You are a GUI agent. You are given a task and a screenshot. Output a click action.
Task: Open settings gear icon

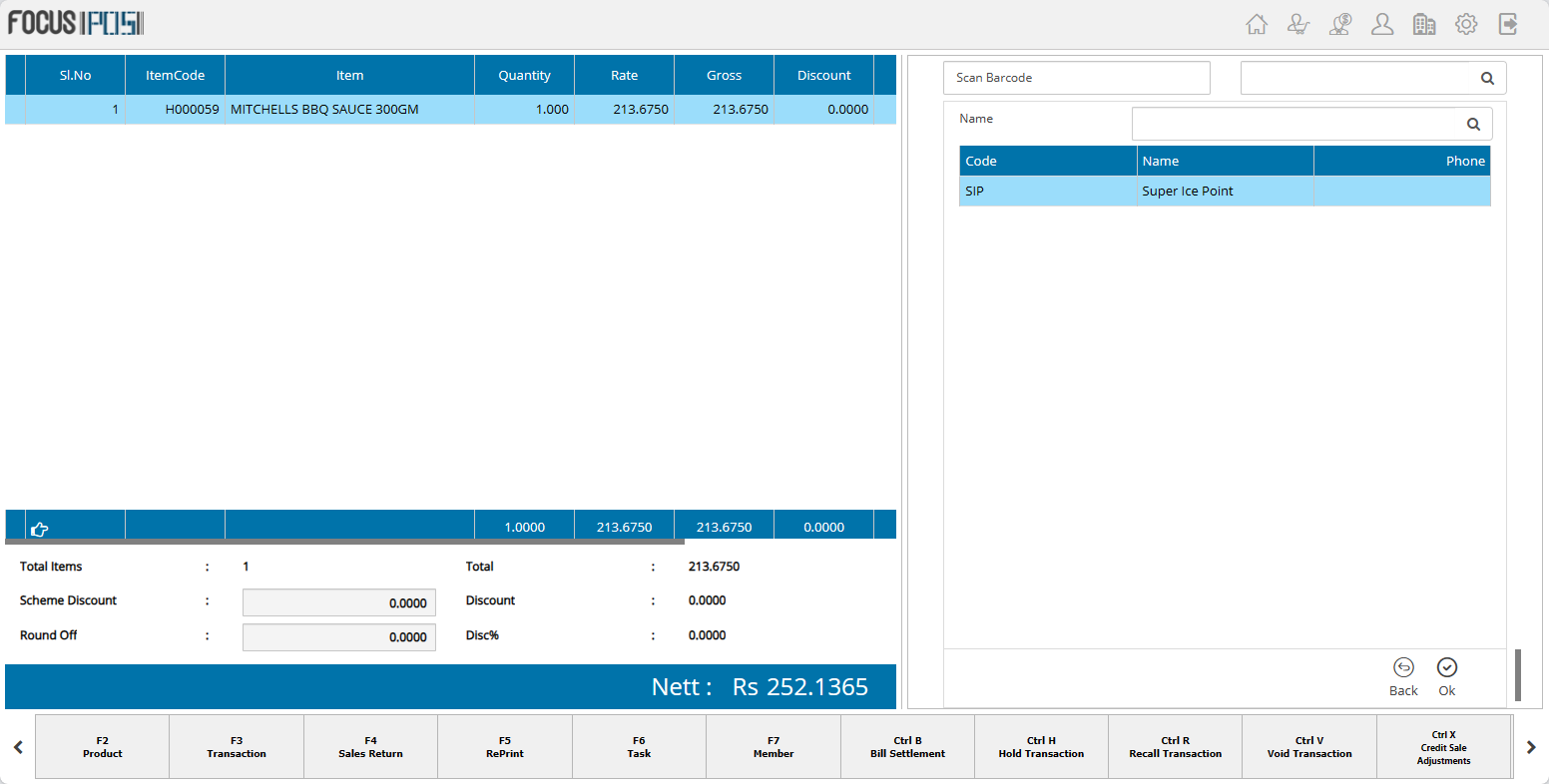[x=1466, y=24]
